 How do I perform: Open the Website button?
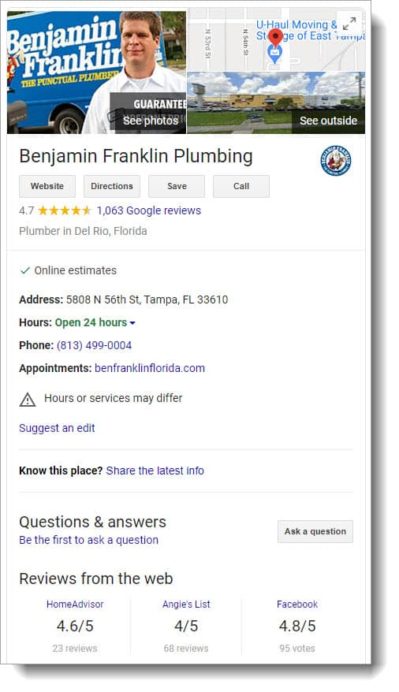pos(47,186)
